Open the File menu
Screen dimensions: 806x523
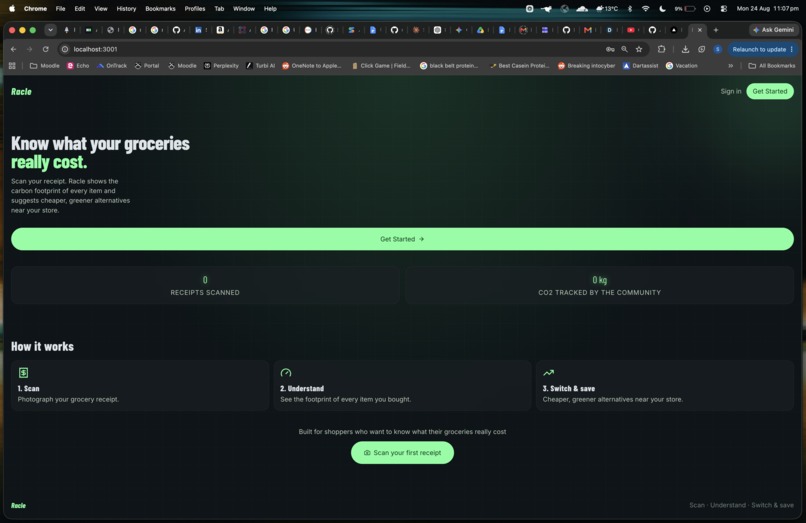click(60, 9)
